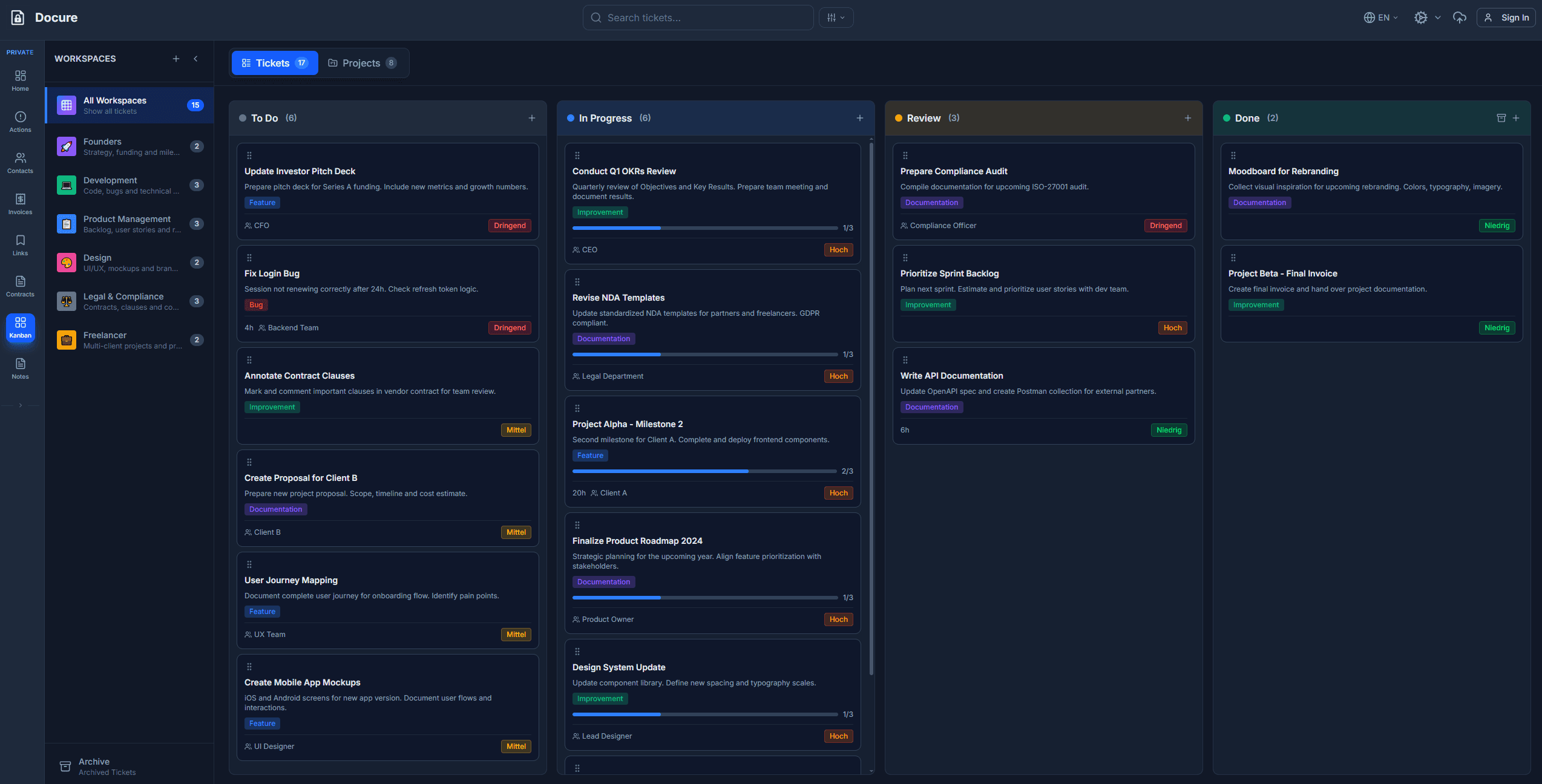The width and height of the screenshot is (1542, 784).
Task: Open the Invoices section in the sidebar
Action: [x=20, y=204]
